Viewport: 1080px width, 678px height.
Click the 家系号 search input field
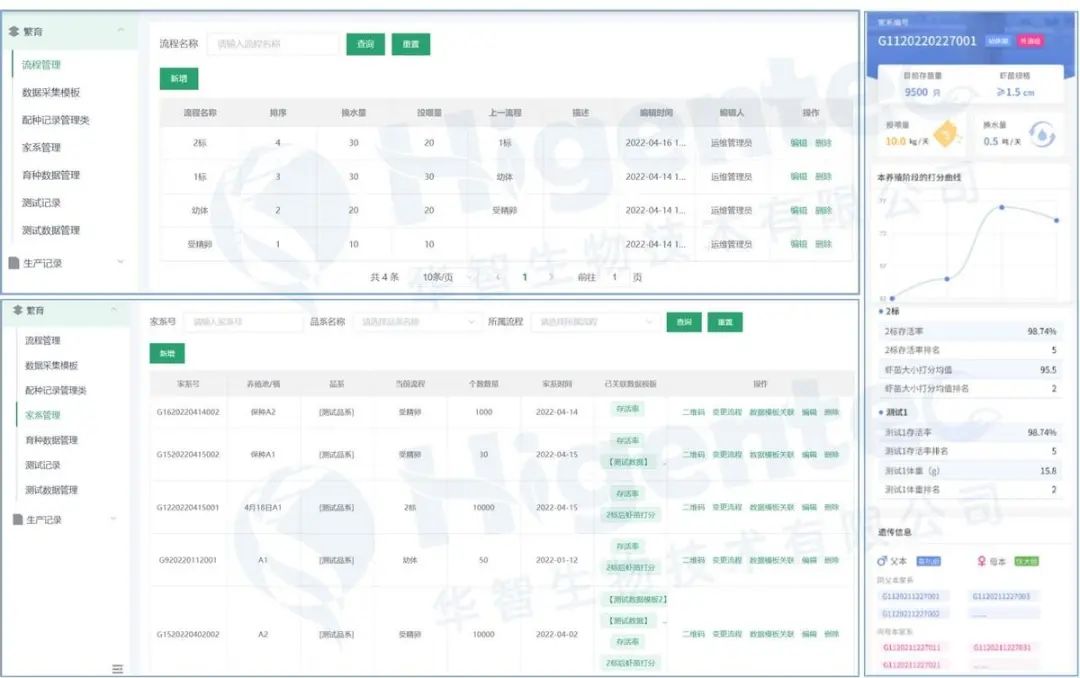[242, 322]
